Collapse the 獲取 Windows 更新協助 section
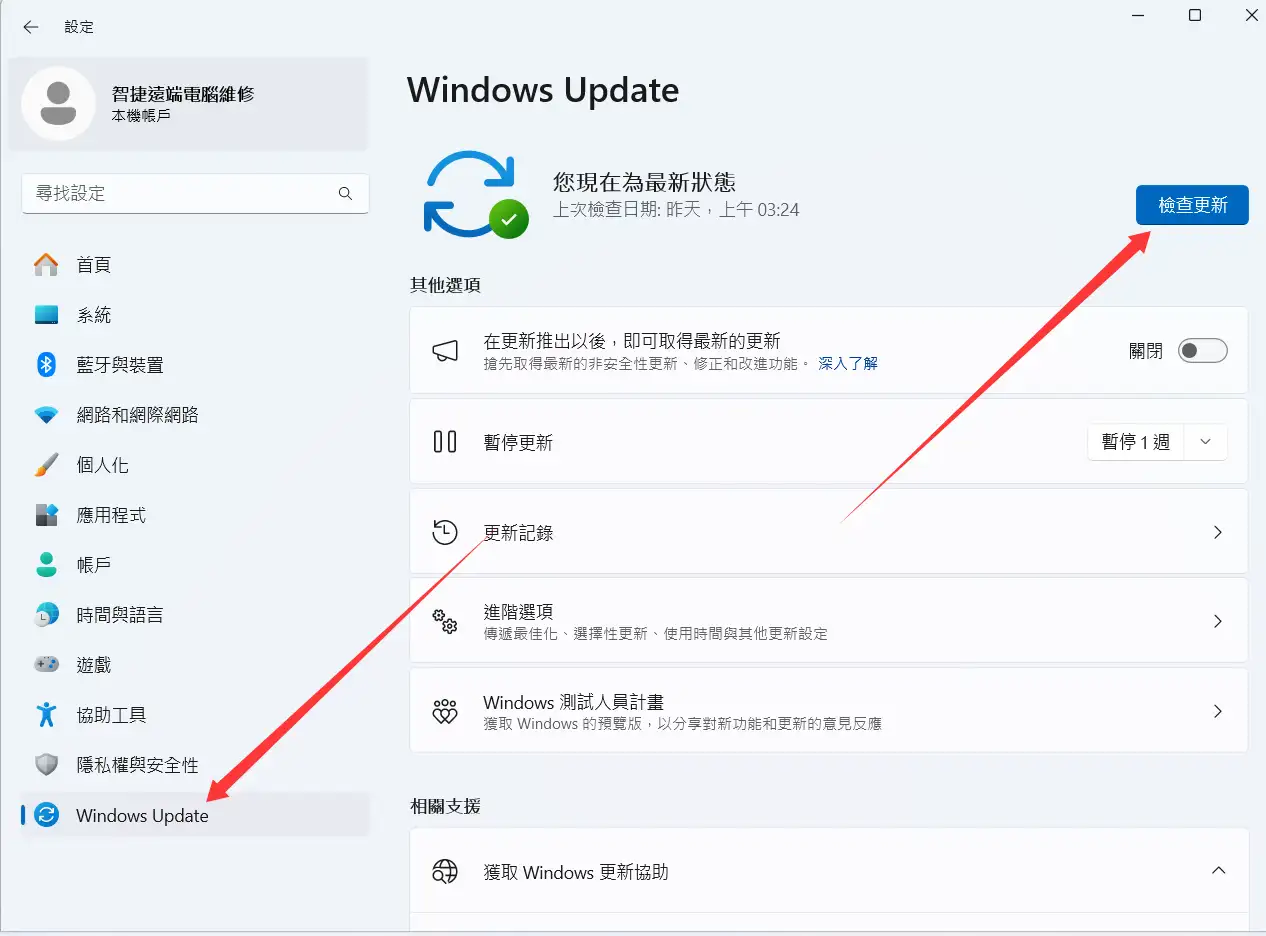 coord(1218,870)
